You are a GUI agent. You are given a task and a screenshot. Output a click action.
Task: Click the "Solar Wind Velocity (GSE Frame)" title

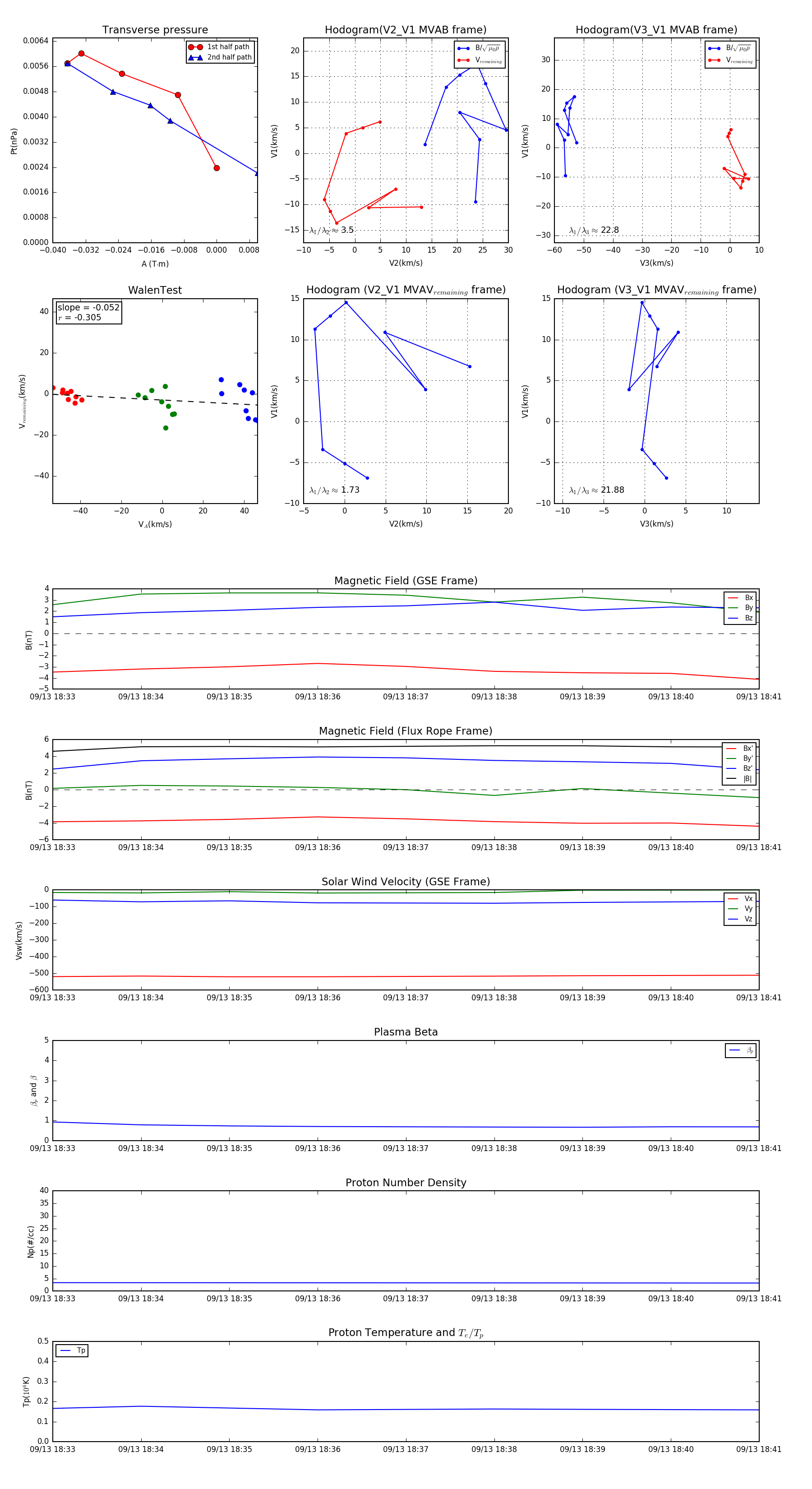[x=406, y=882]
